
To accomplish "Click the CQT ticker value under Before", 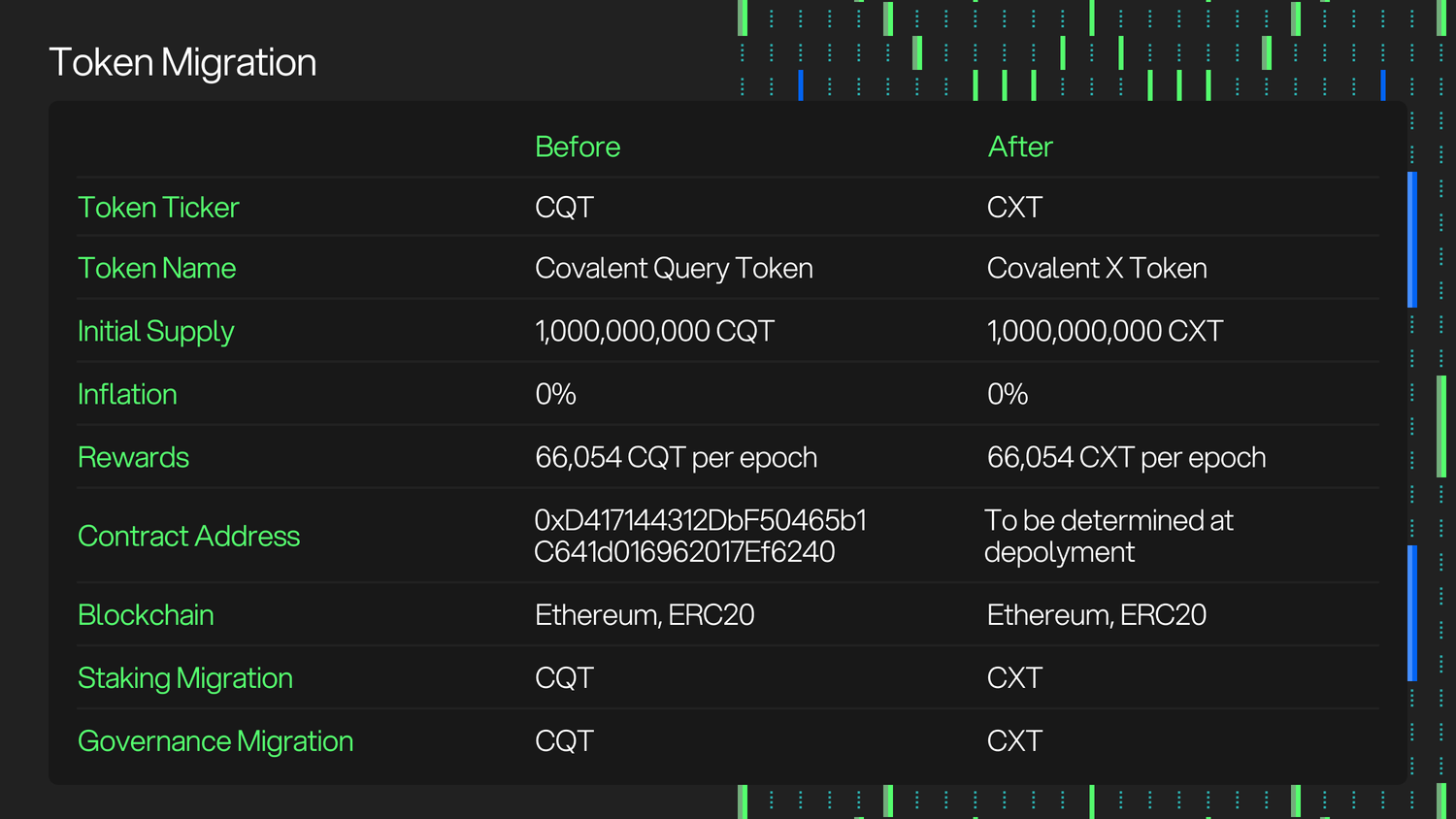I will tap(564, 207).
